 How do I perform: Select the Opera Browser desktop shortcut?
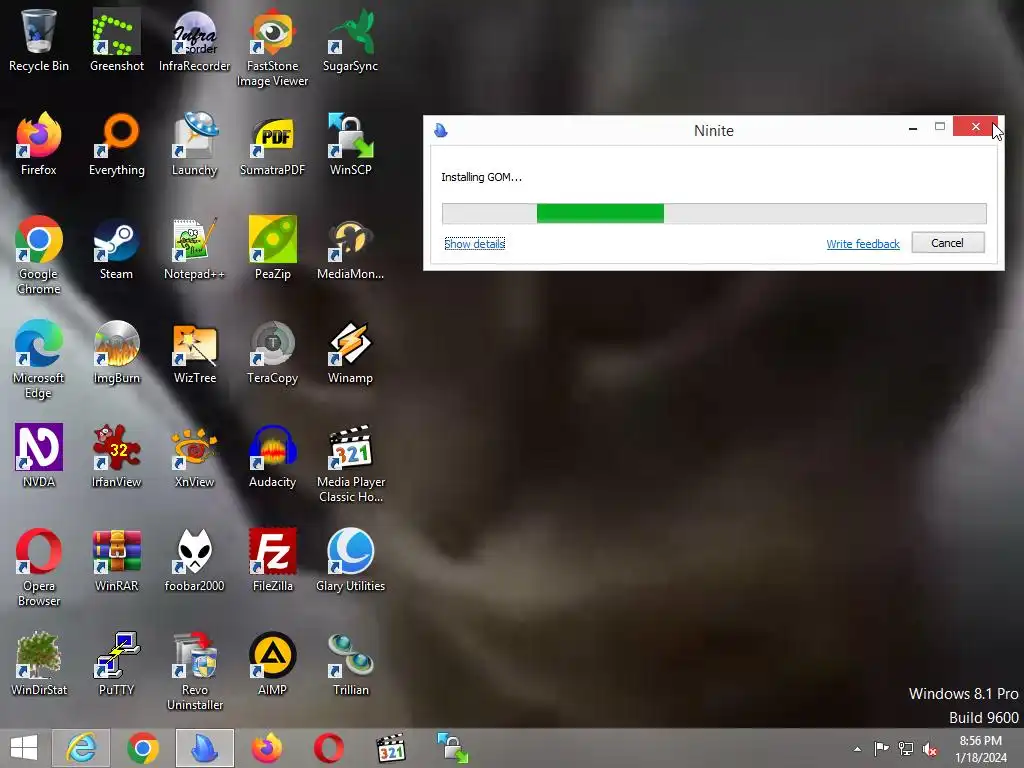39,567
